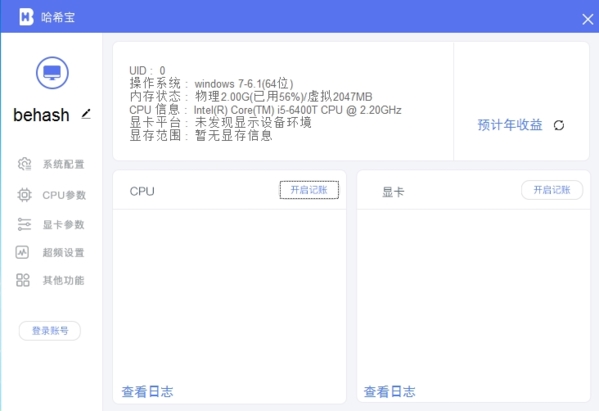Start 显卡 mining with 开启记账
Viewport: 599px width, 411px height.
tap(552, 190)
